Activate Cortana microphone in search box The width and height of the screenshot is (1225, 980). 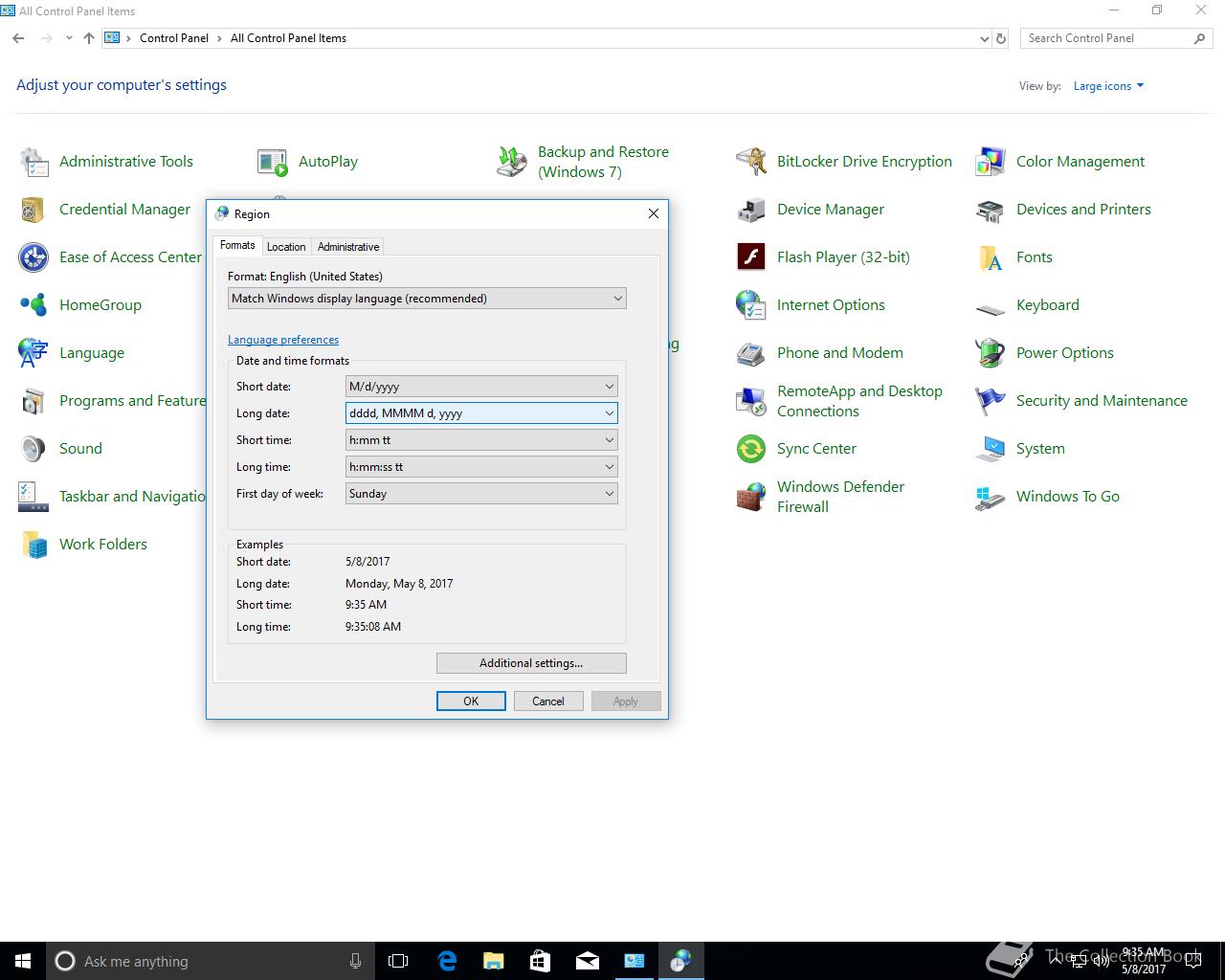click(355, 961)
